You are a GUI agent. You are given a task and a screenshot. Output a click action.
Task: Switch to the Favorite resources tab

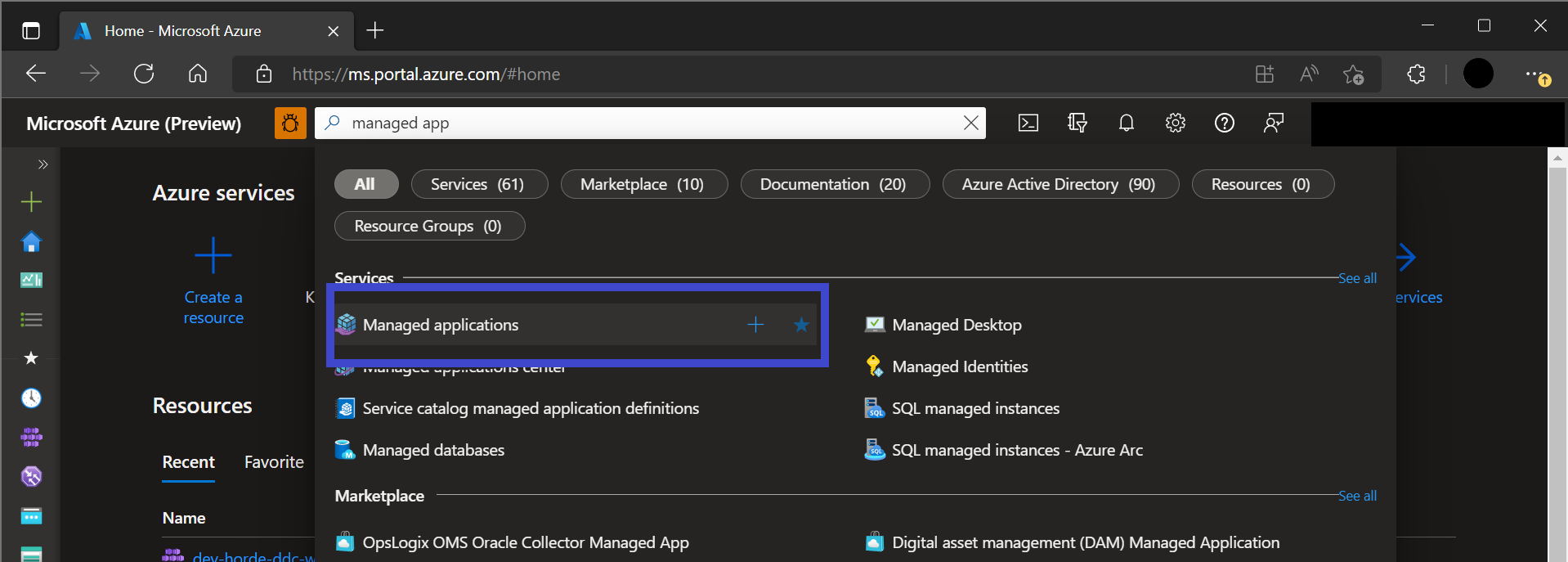(x=274, y=462)
